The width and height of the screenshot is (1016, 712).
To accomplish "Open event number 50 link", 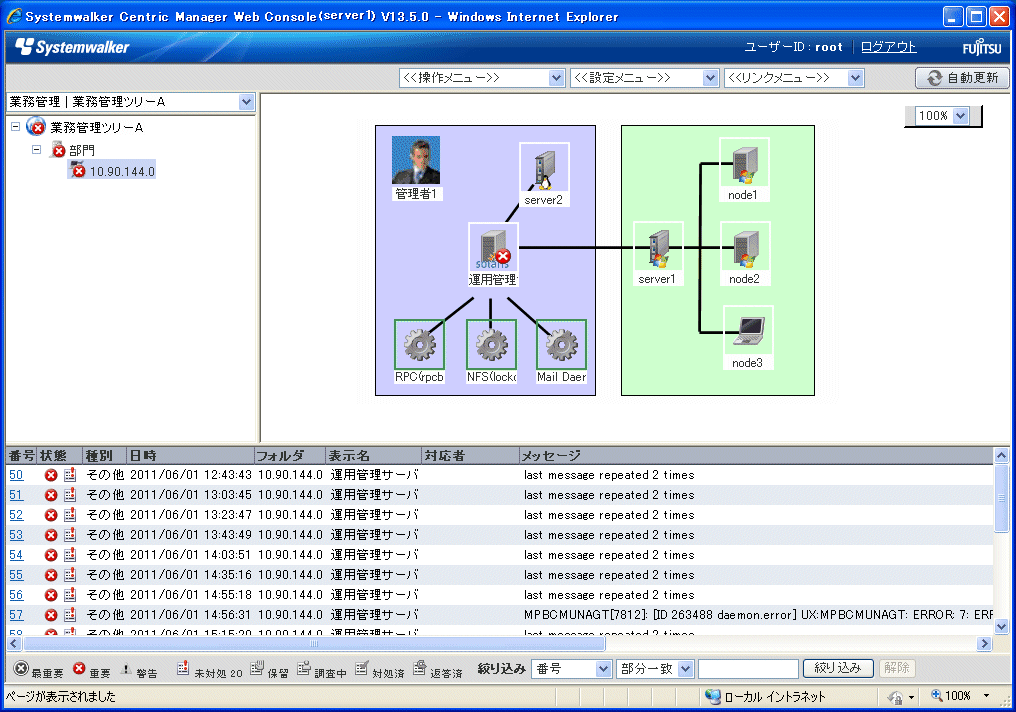I will [16, 476].
